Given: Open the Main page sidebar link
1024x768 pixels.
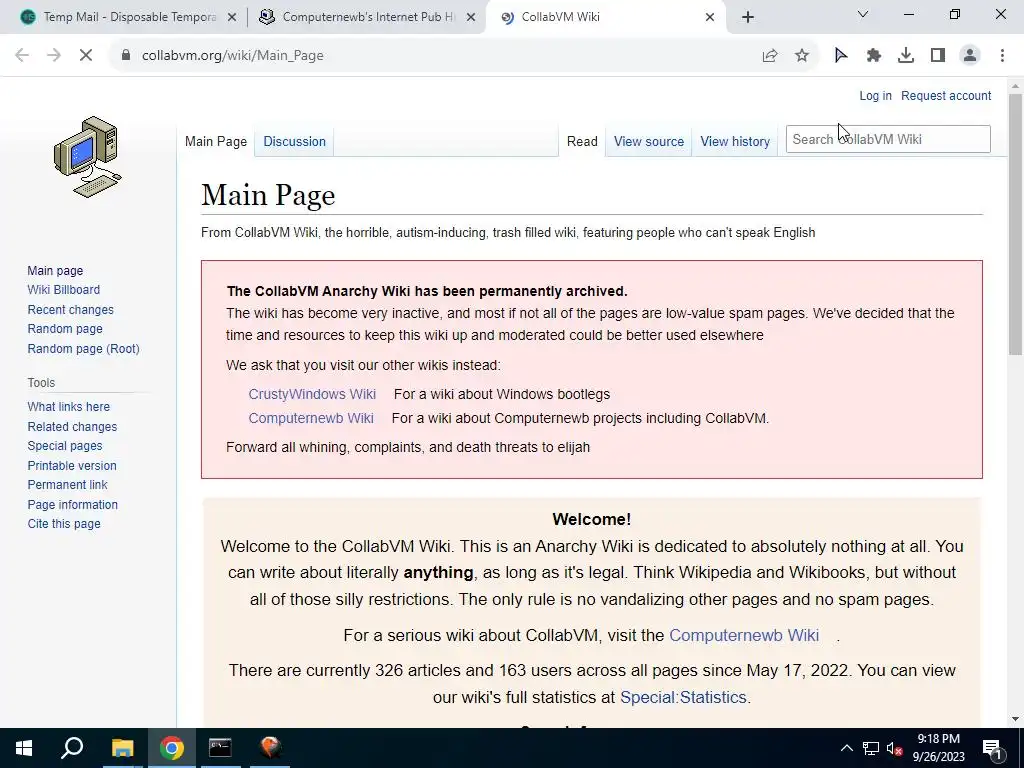Looking at the screenshot, I should point(55,270).
